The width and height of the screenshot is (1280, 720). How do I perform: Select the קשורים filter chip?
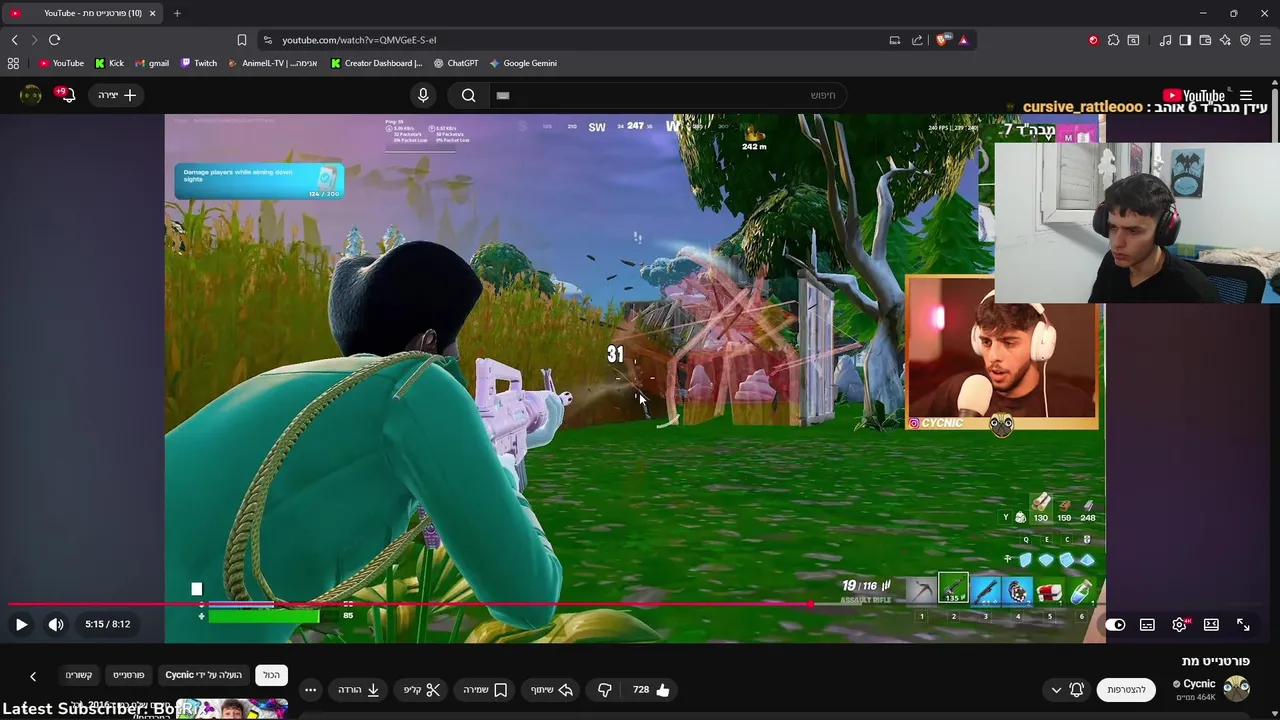click(79, 675)
